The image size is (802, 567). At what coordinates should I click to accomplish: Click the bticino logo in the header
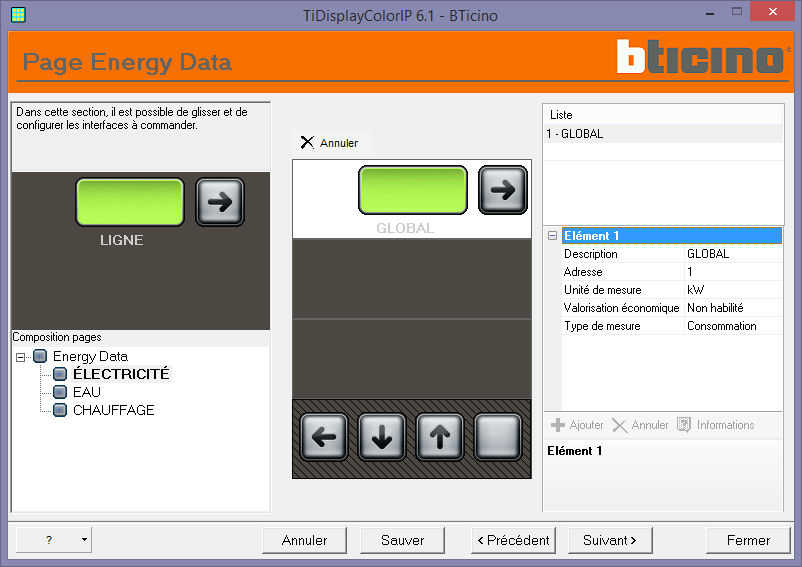[x=703, y=57]
